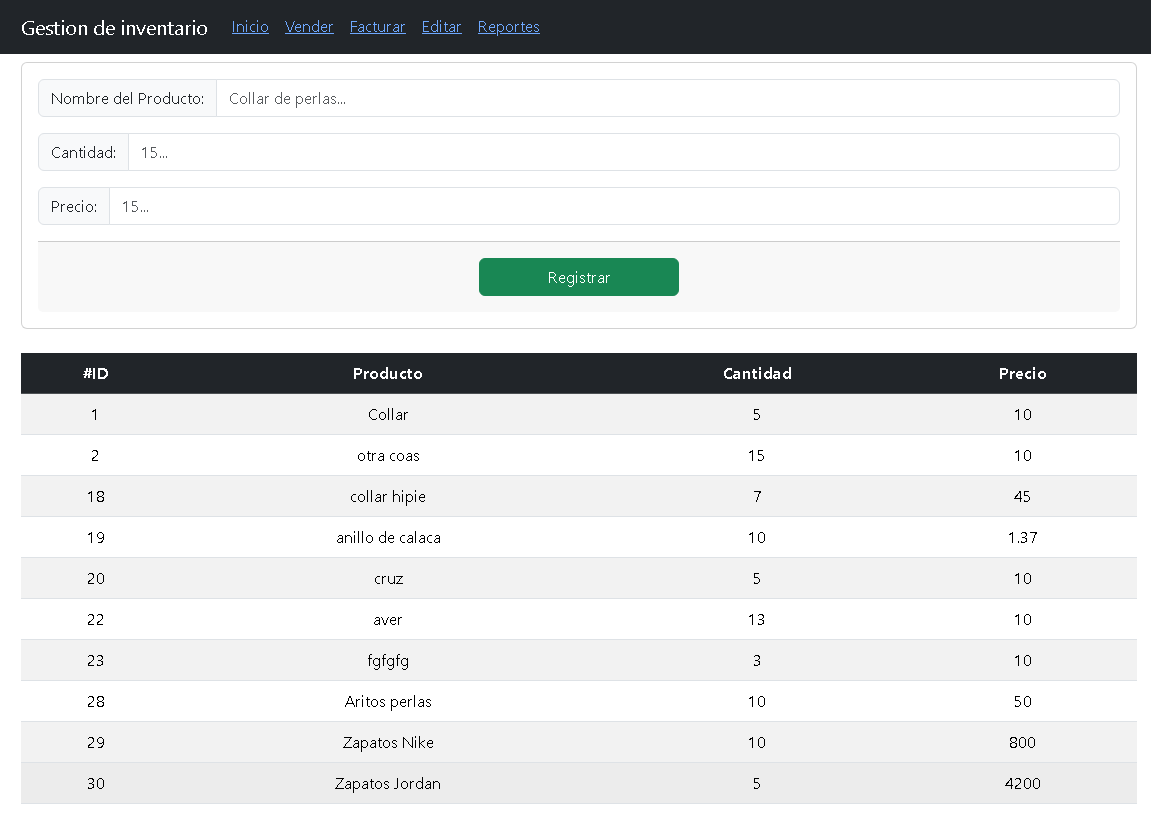Open the Reportes section
The width and height of the screenshot is (1151, 826).
509,27
